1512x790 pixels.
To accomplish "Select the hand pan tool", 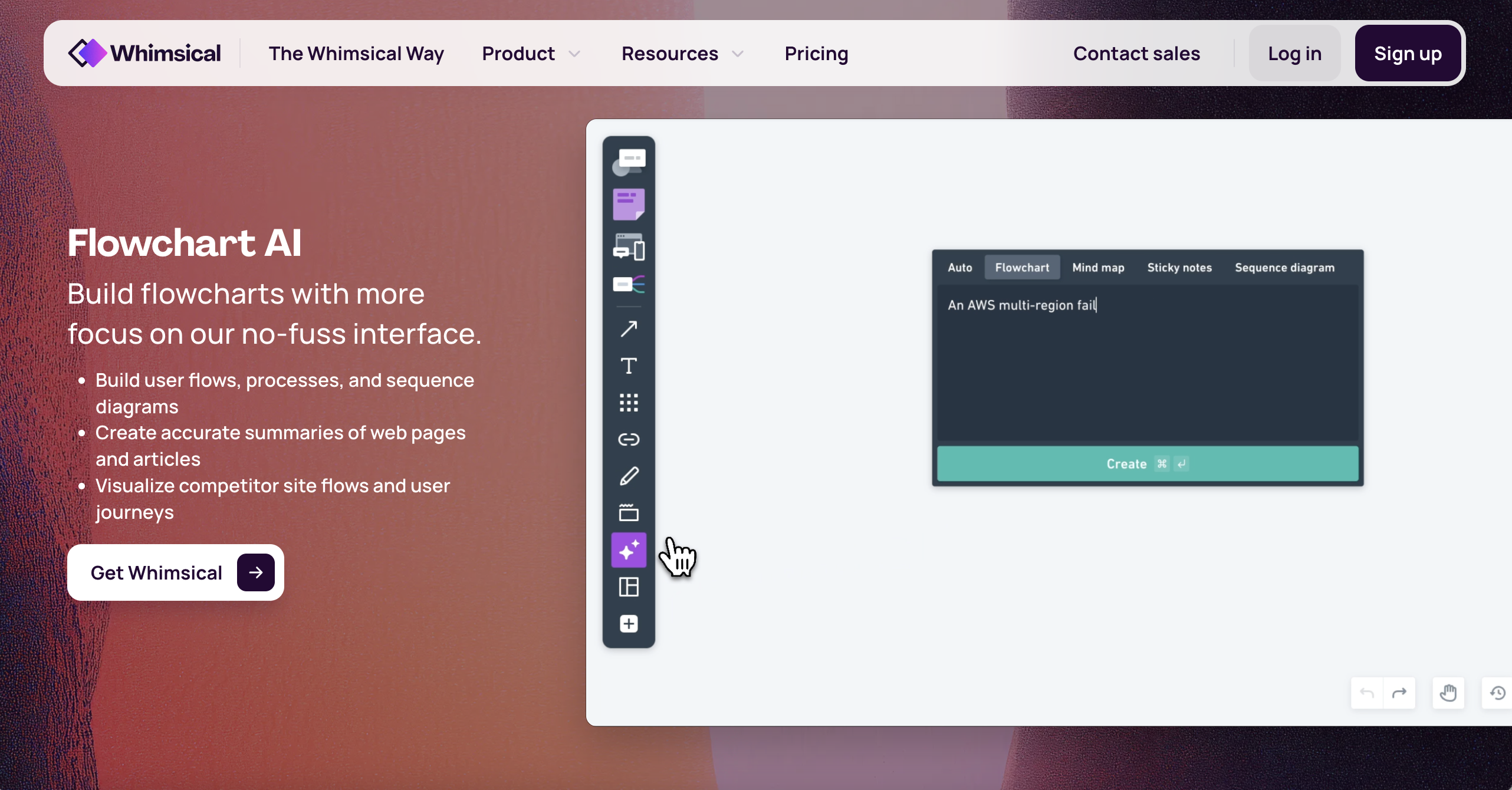I will click(x=1448, y=693).
